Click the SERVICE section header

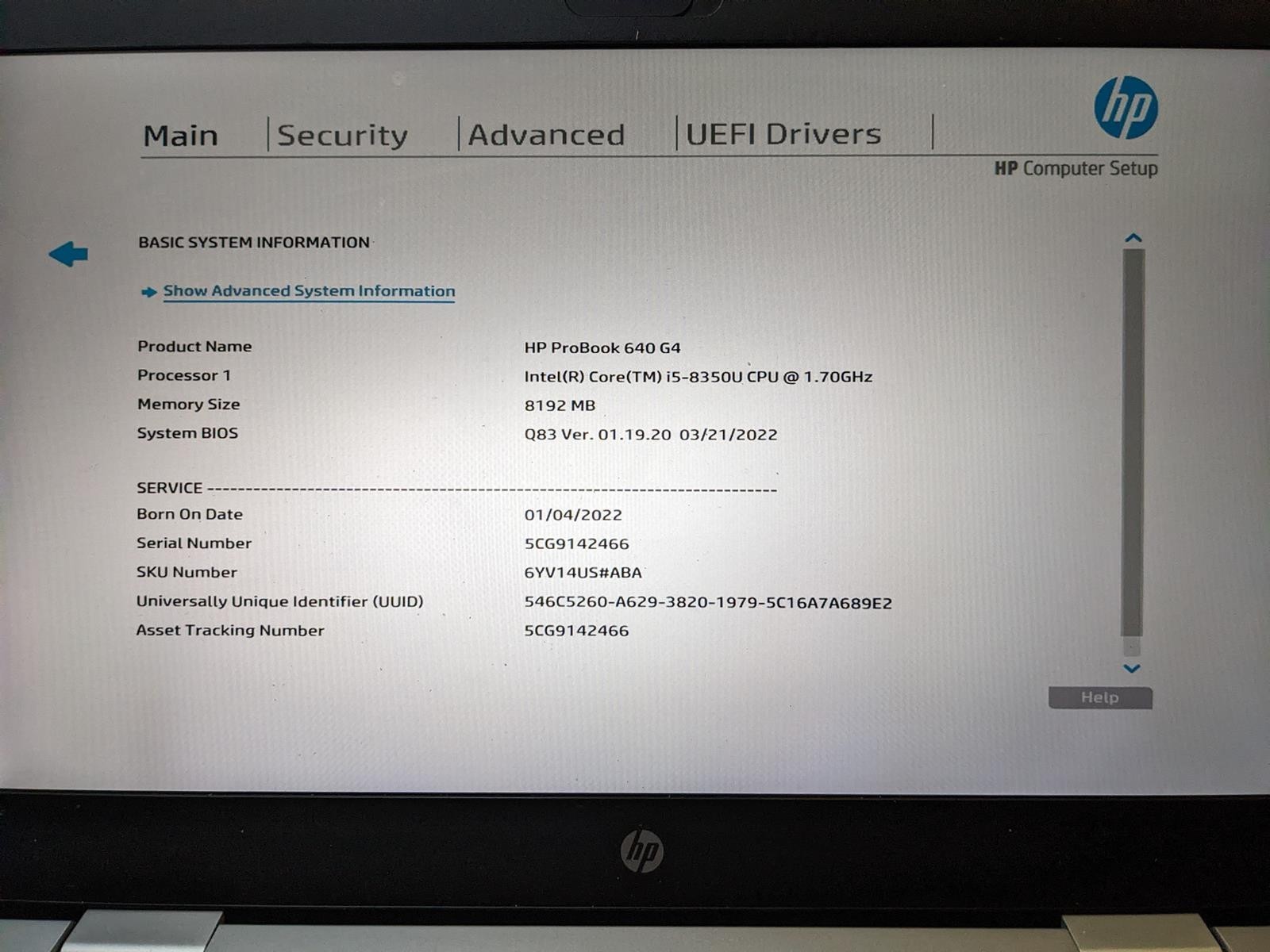pos(169,488)
